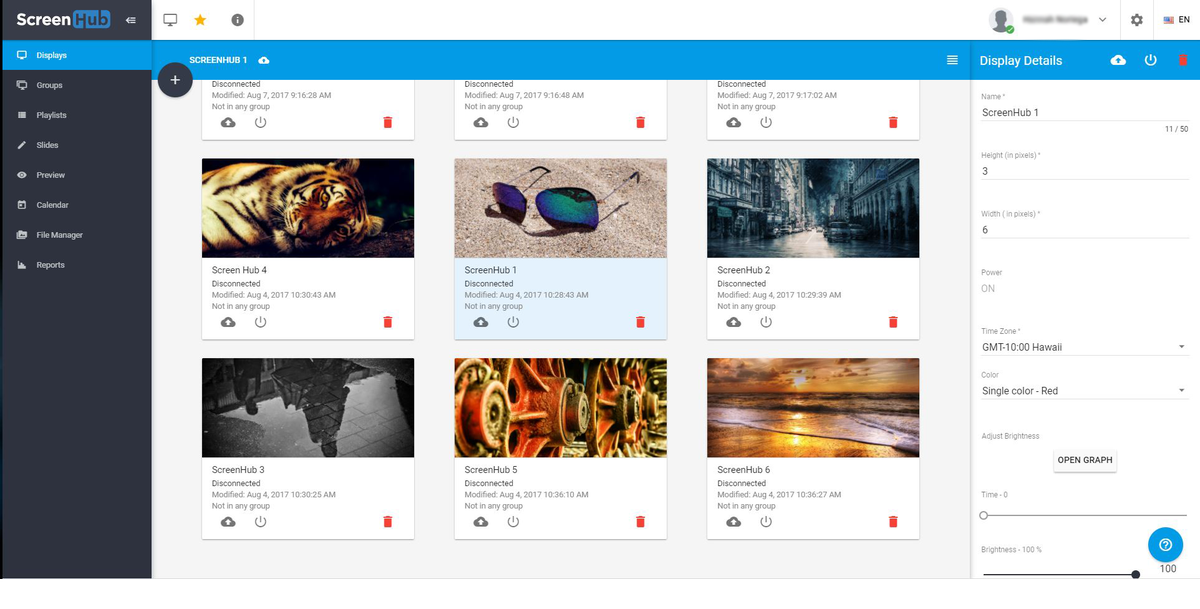Click the cloud upload icon beside SCREENHUB 1 header
The height and width of the screenshot is (609, 1200).
(263, 61)
